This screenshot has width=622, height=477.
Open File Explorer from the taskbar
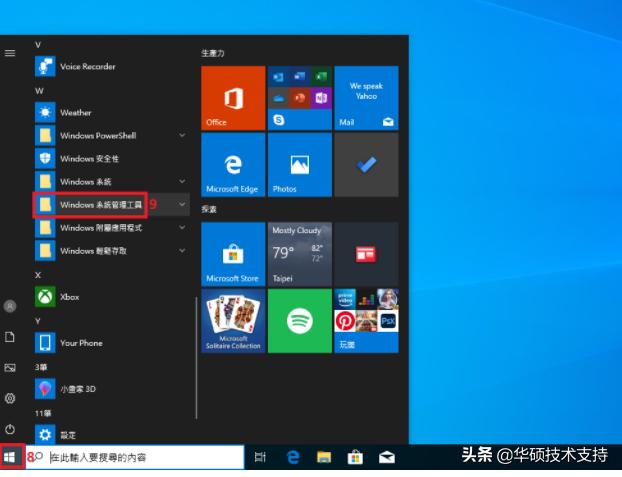pyautogui.click(x=324, y=457)
